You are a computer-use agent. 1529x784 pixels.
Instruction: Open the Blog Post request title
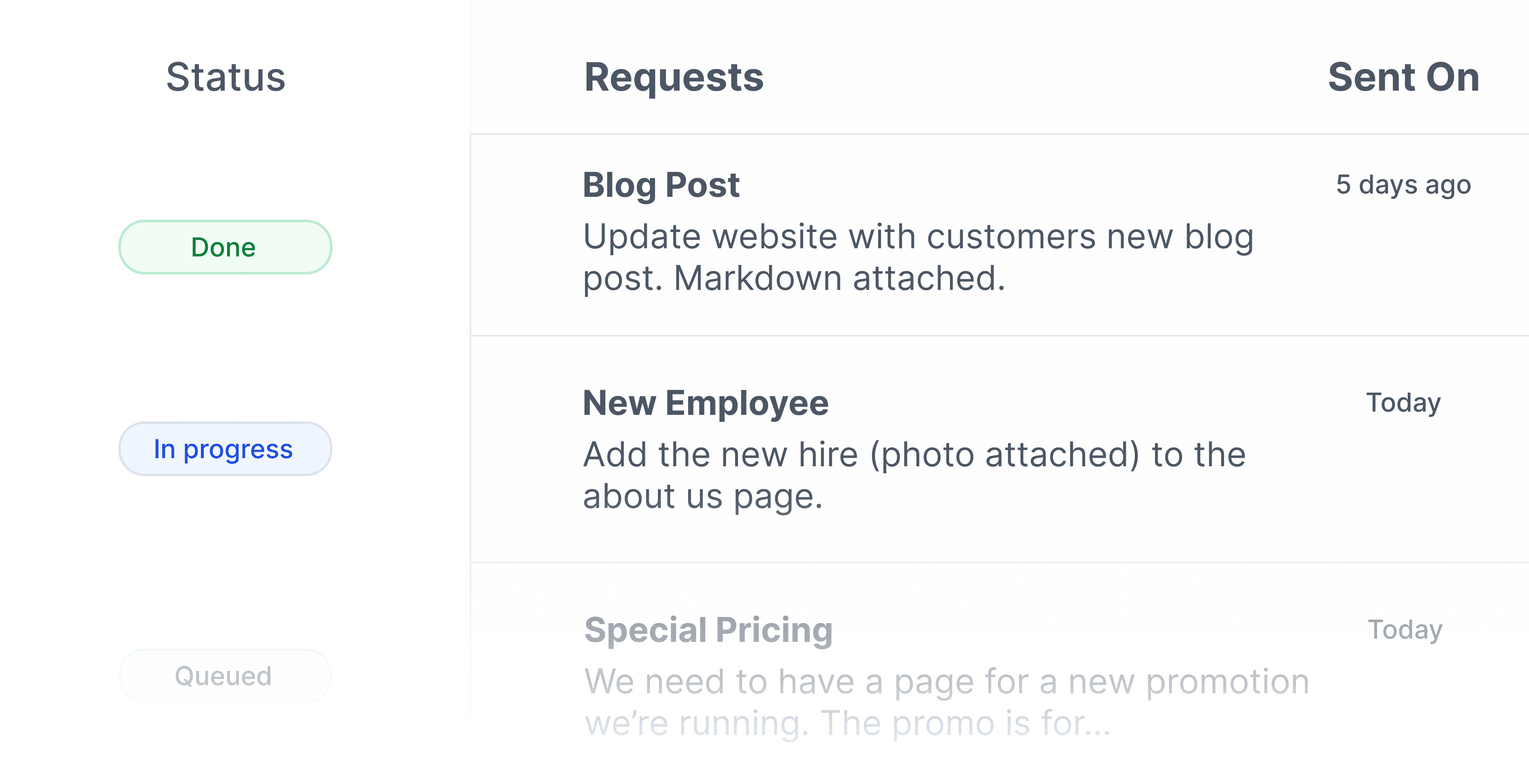661,185
